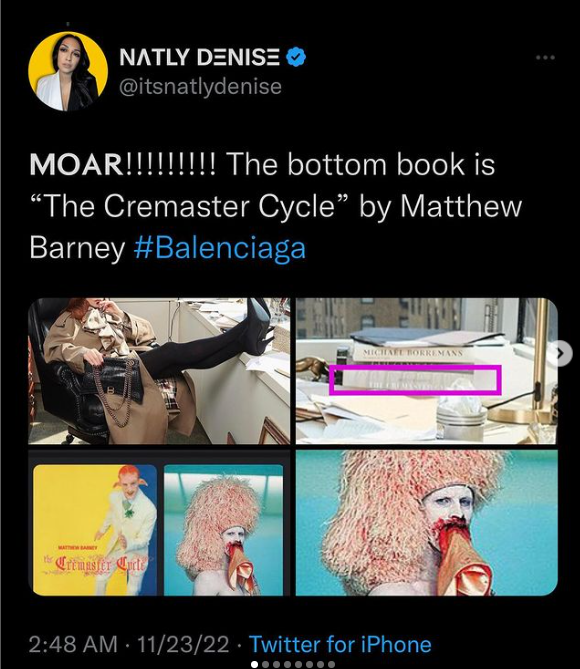Screen dimensions: 580x669
Task: Go to next slide with the chevron arrow
Action: [x=562, y=353]
